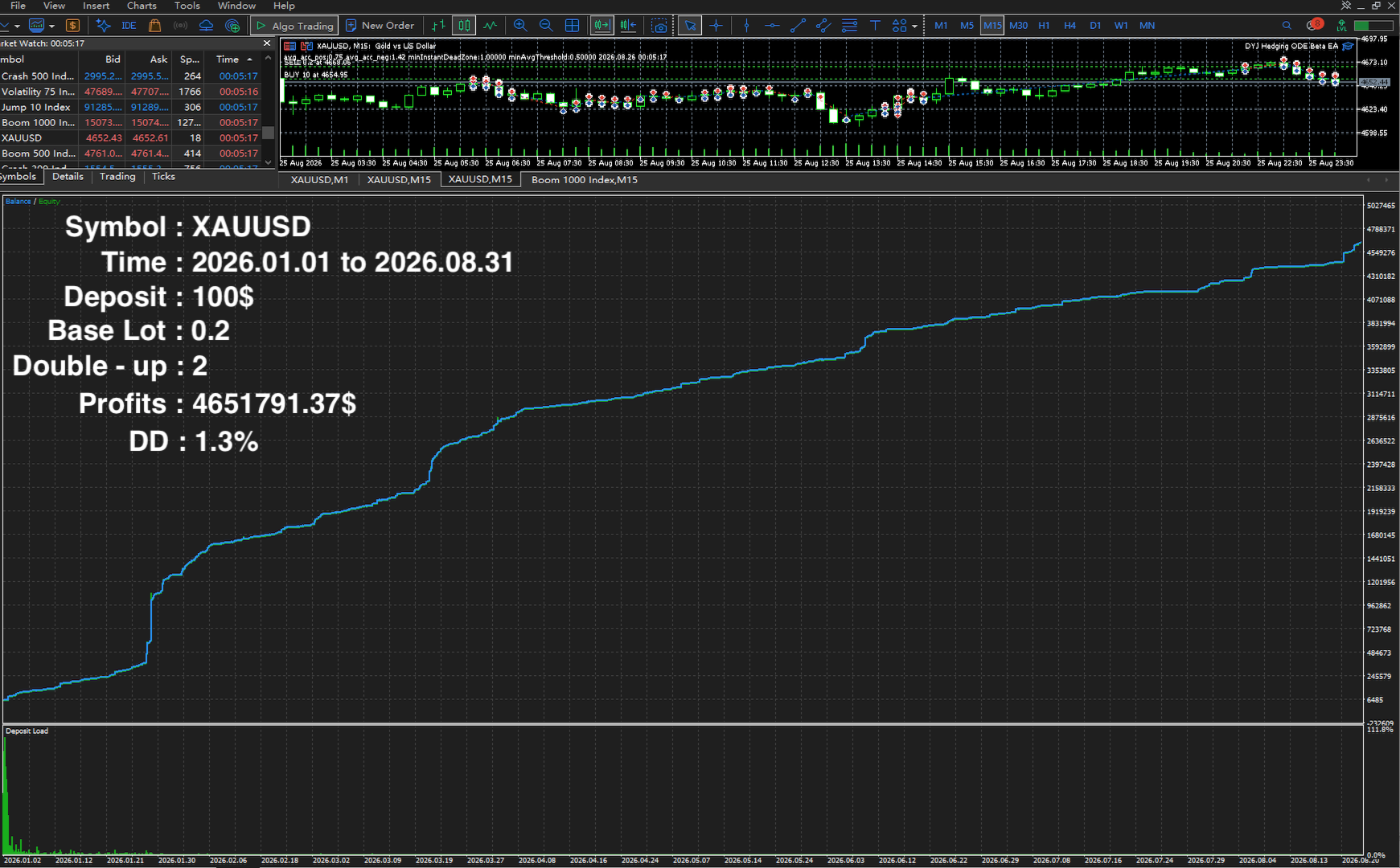1400x868 pixels.
Task: Set timeframe to MN
Action: [x=1148, y=26]
